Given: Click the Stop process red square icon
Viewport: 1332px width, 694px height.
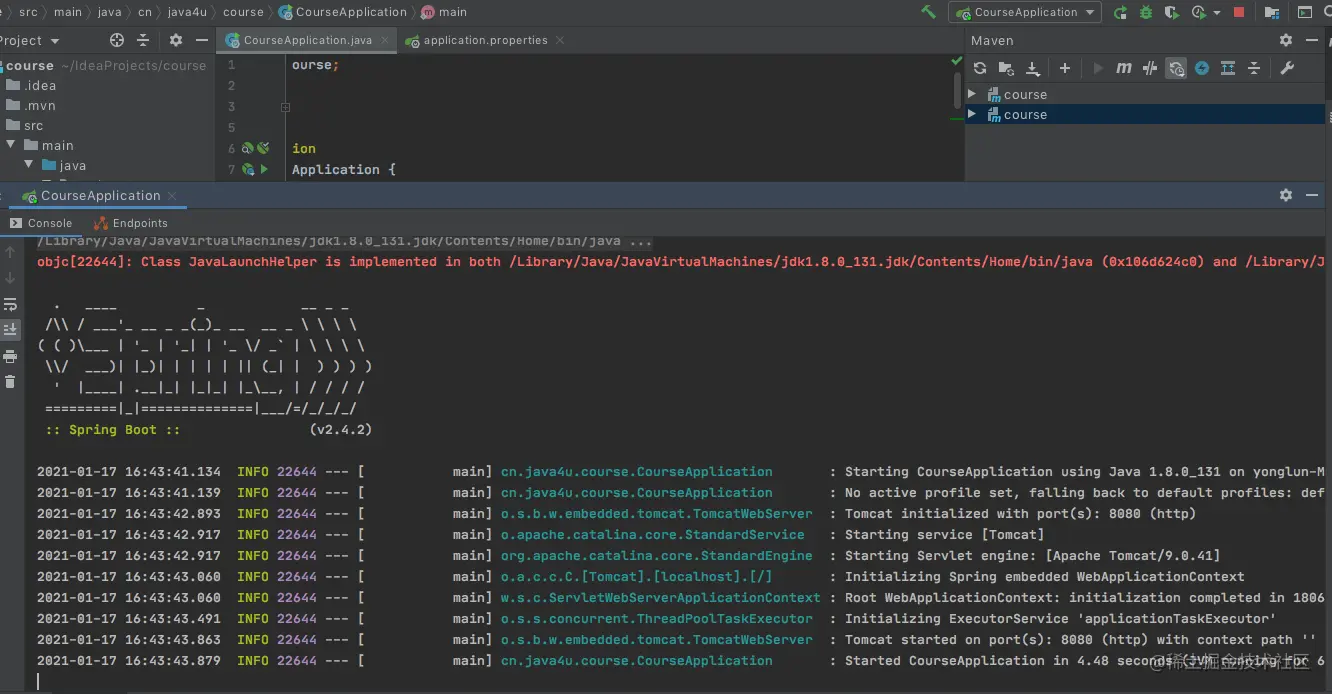Looking at the screenshot, I should coord(1239,12).
